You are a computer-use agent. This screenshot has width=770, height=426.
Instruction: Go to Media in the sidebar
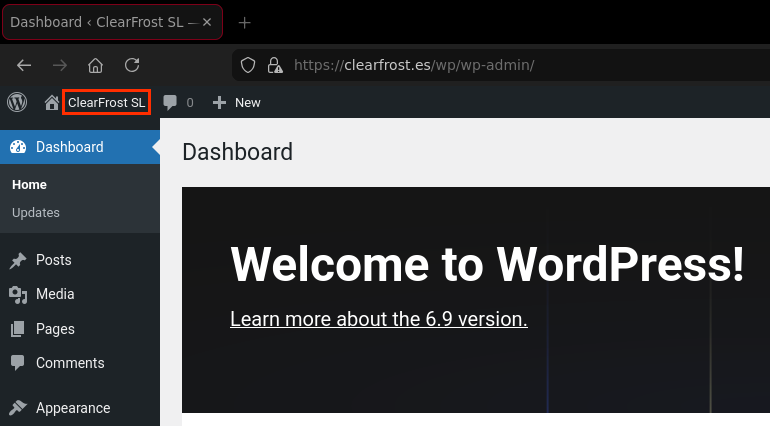pyautogui.click(x=55, y=294)
